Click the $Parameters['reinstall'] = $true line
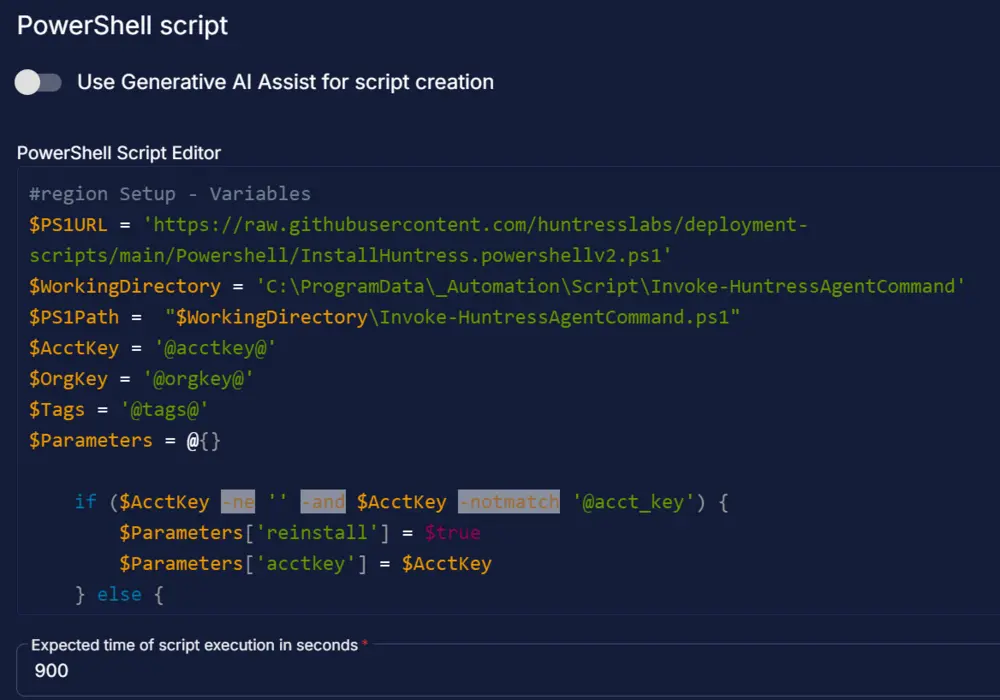The image size is (1000, 700). [300, 532]
